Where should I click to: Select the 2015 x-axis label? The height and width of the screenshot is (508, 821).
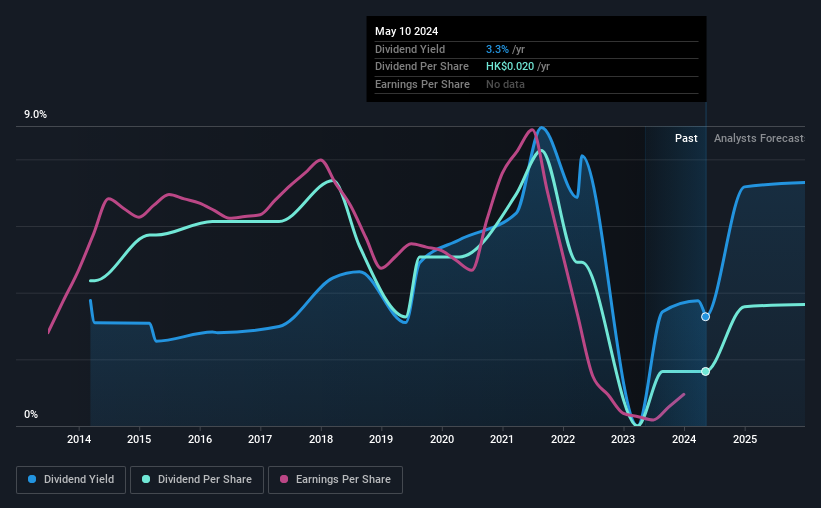(x=139, y=439)
